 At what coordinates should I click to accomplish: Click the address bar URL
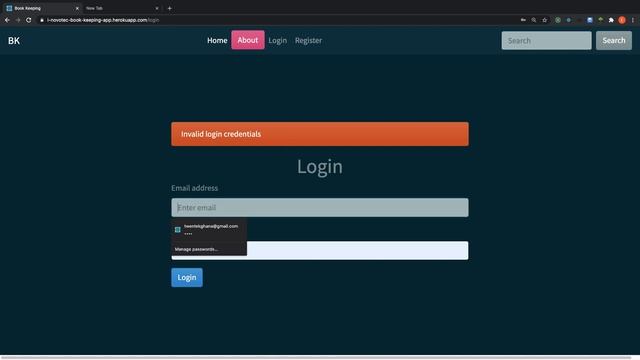103,20
